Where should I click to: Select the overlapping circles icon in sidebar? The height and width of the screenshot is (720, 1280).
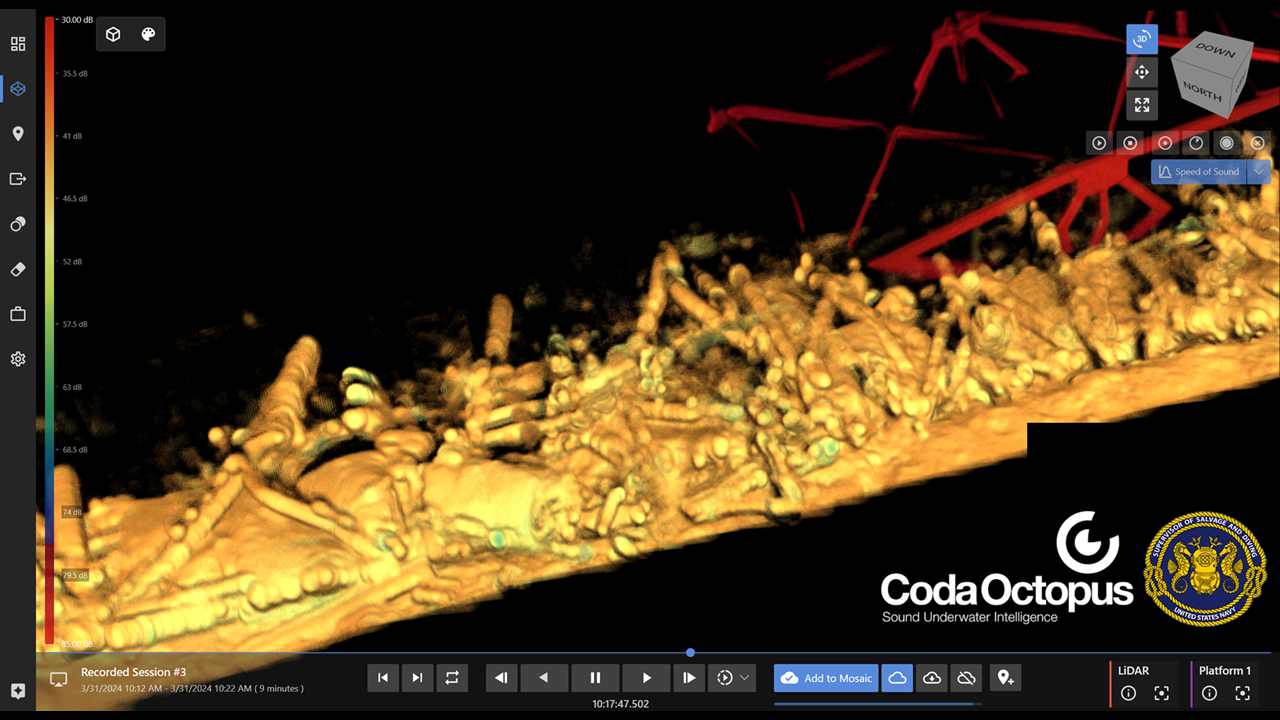pos(18,224)
